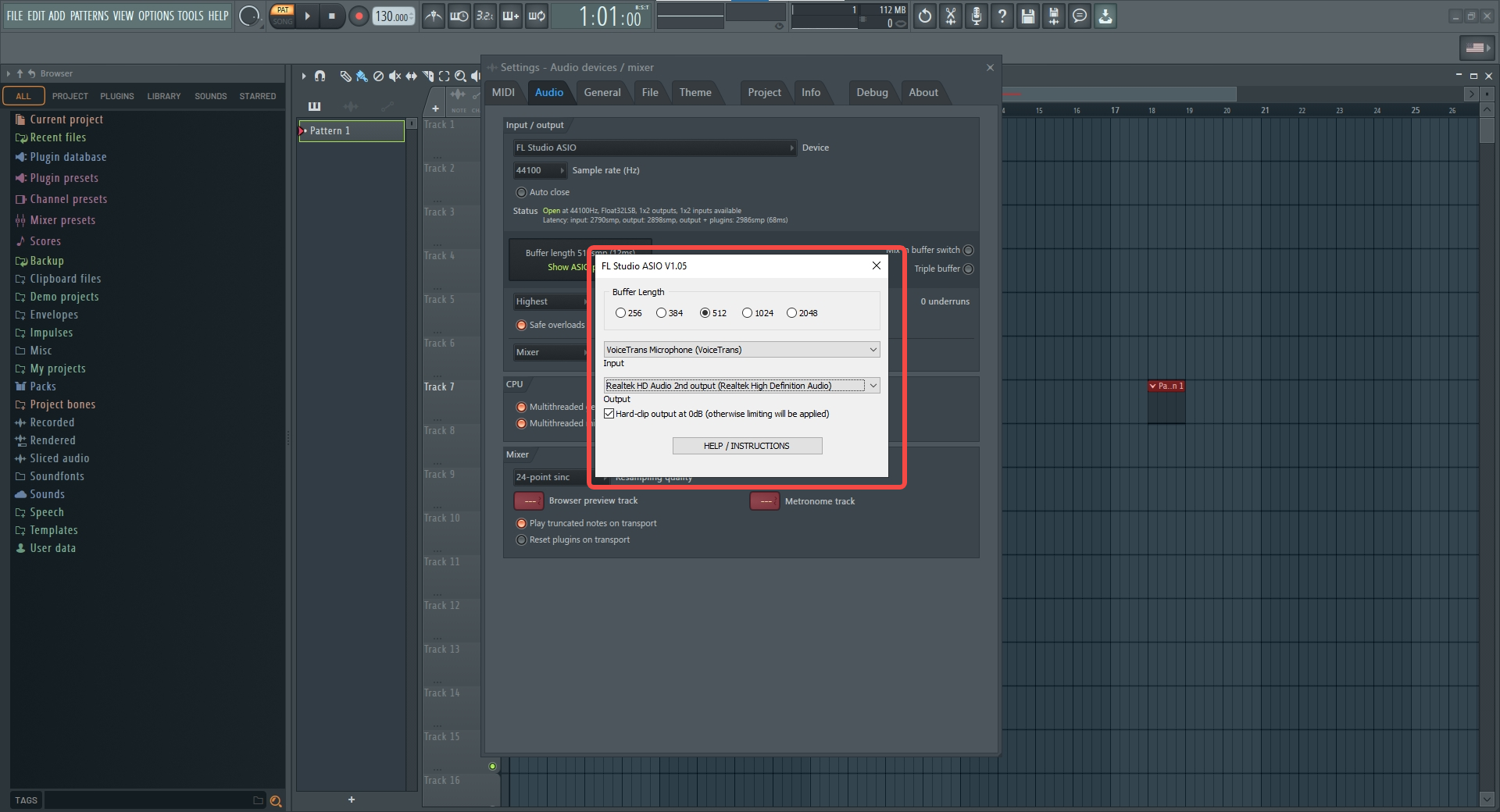
Task: Click the Browser preview track selector button
Action: pos(529,501)
